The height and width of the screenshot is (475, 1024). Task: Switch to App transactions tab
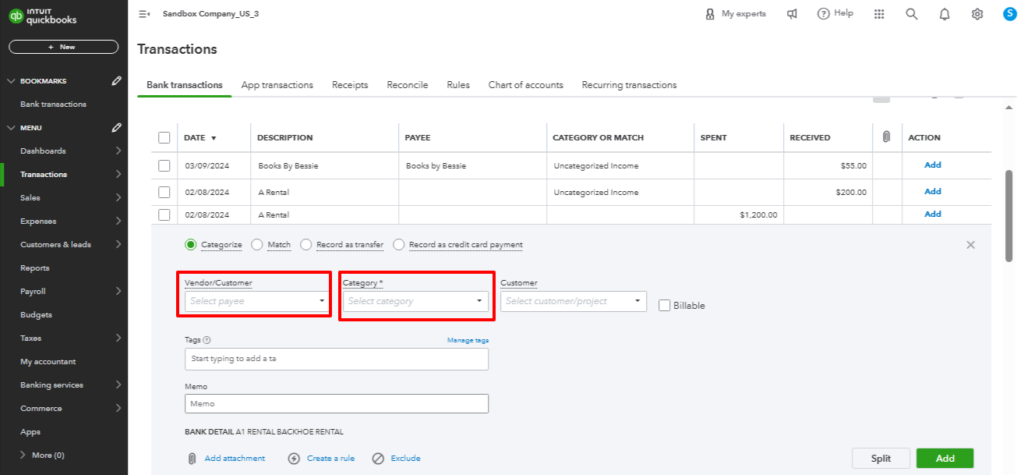pos(277,85)
